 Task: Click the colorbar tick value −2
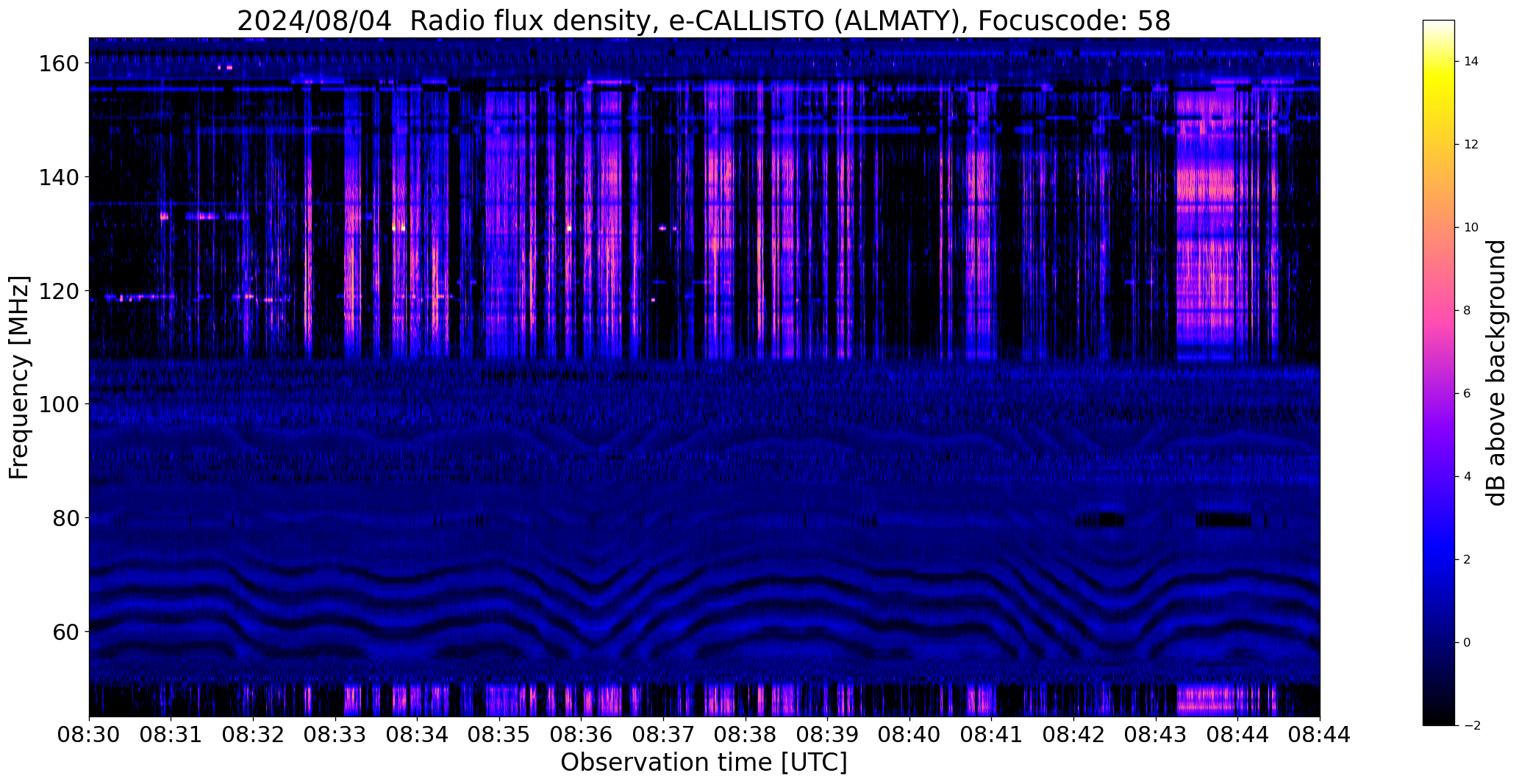[x=1471, y=726]
